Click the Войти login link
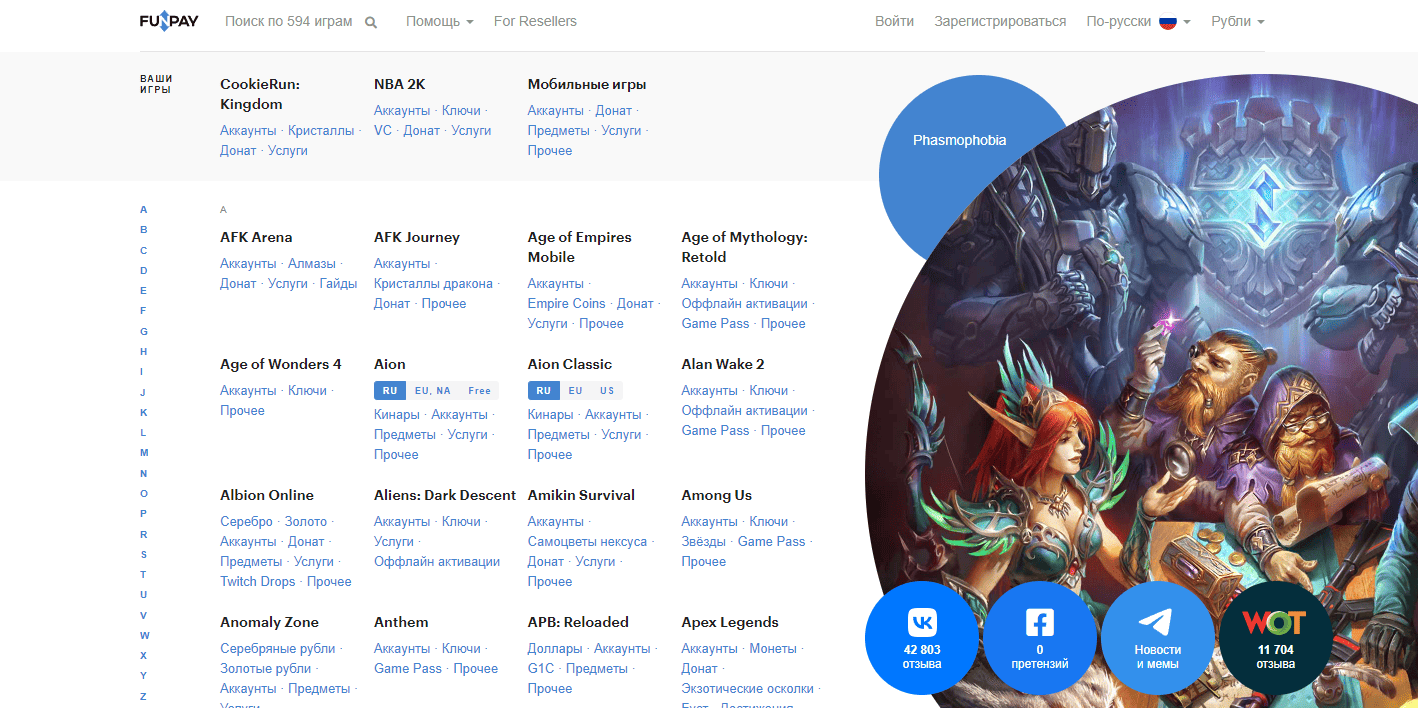 894,21
